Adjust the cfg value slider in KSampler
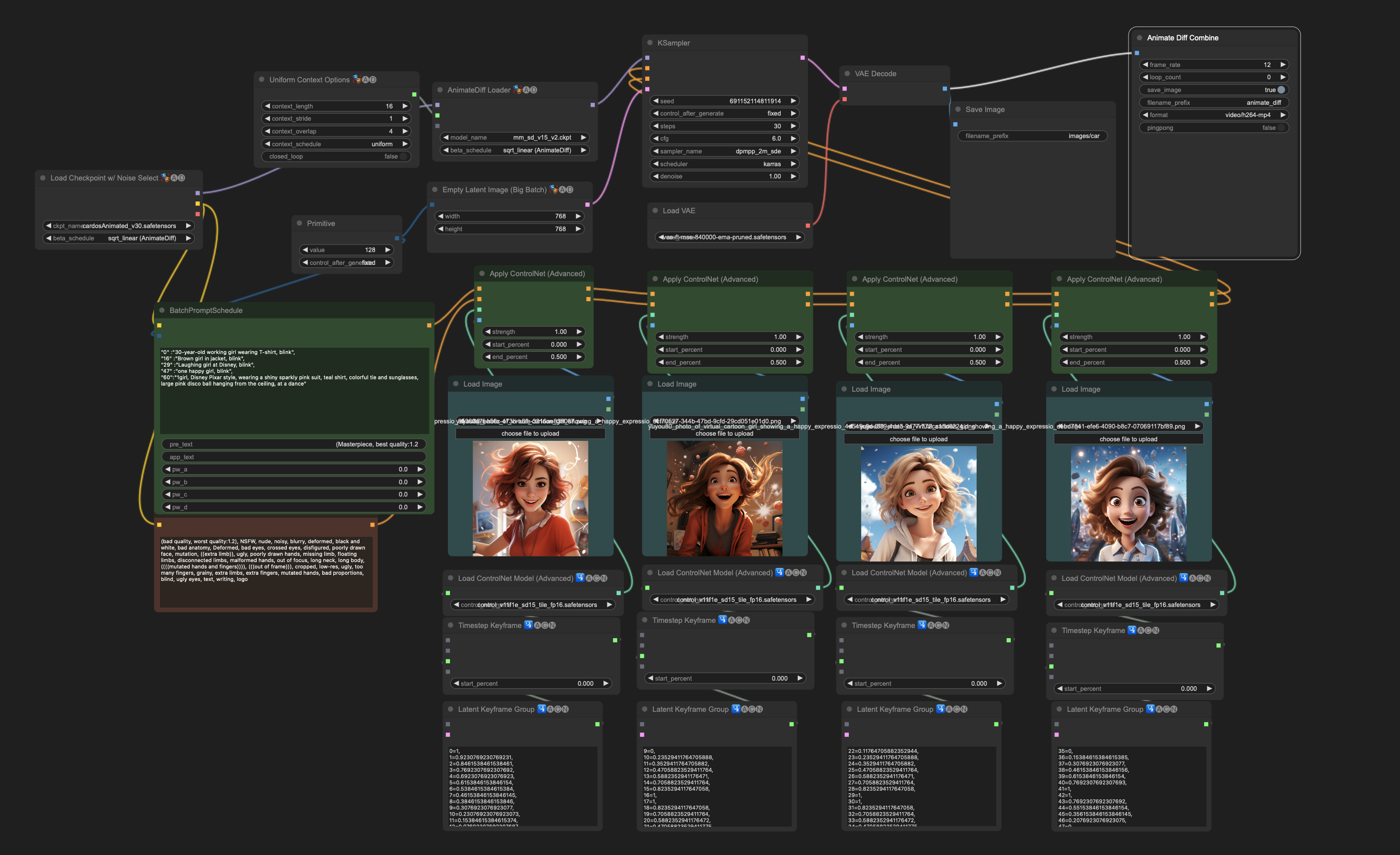1400x855 pixels. (724, 139)
